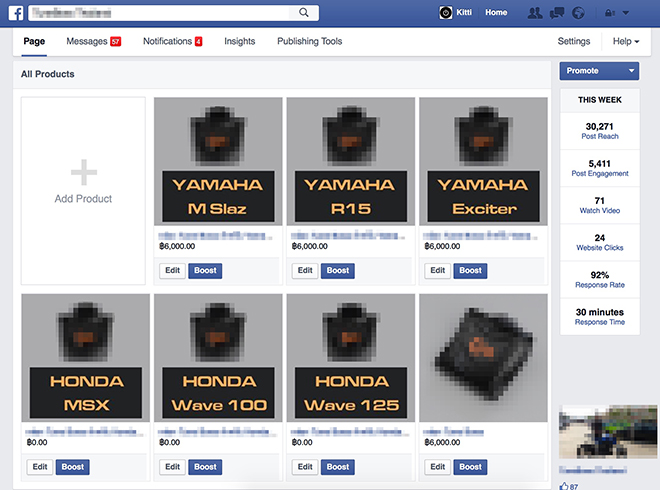The height and width of the screenshot is (490, 660).
Task: Click the thumbs-up like icon showing 87
Action: (564, 486)
